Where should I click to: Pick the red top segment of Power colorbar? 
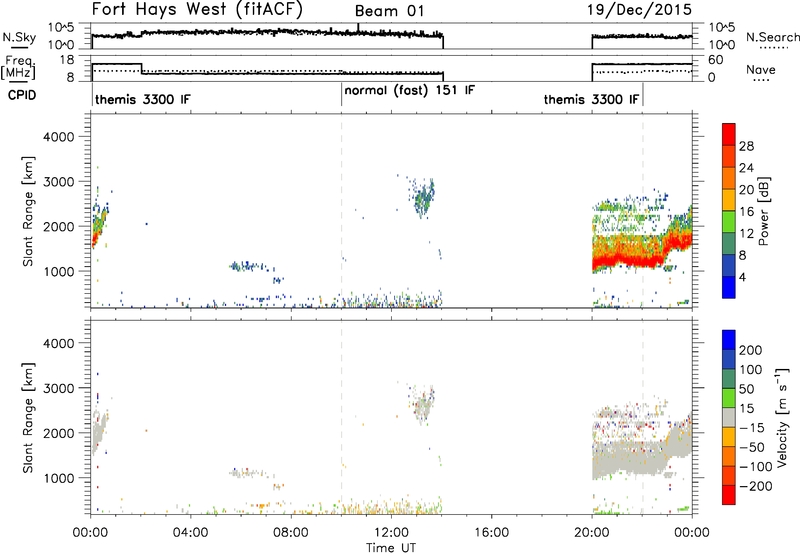pyautogui.click(x=729, y=134)
